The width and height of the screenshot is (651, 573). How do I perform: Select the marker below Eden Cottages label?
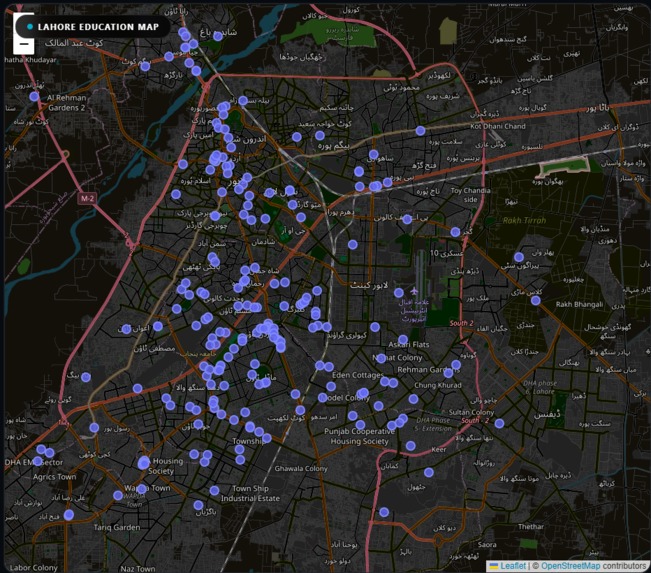pyautogui.click(x=331, y=387)
